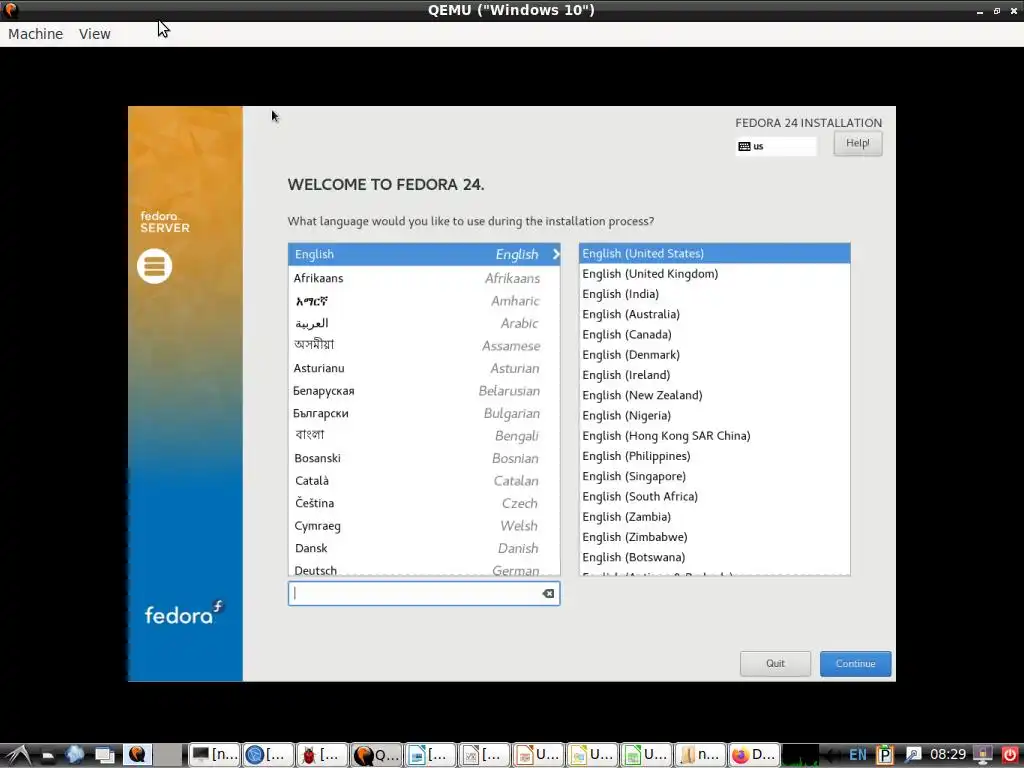The width and height of the screenshot is (1024, 768).
Task: Switch to the LibreOffice Calc taskbar window
Action: click(646, 755)
